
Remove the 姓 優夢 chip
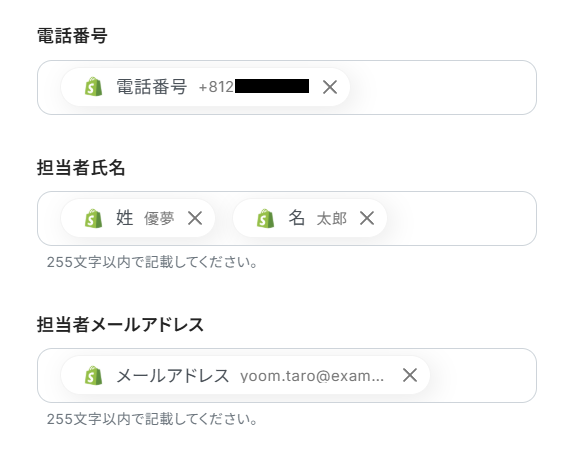pos(195,218)
